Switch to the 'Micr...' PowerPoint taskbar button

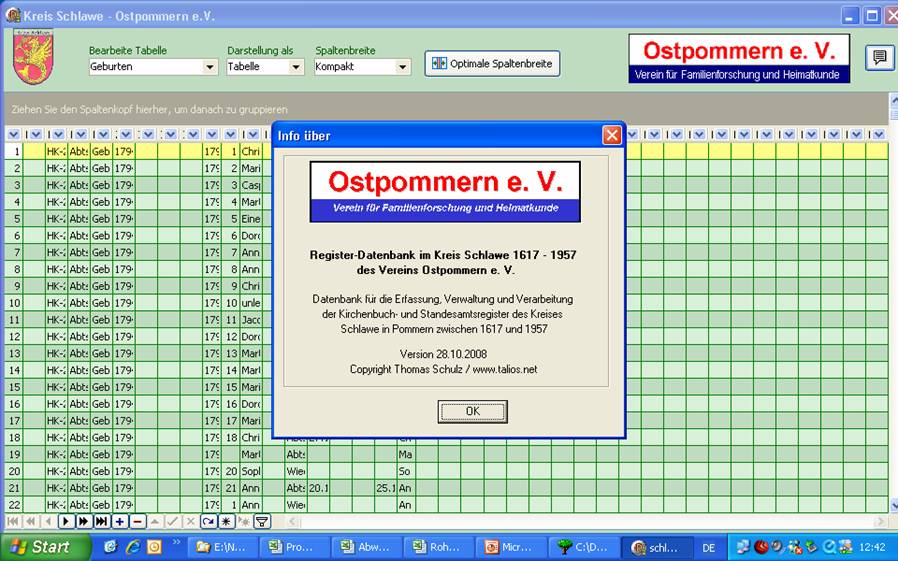(x=510, y=547)
